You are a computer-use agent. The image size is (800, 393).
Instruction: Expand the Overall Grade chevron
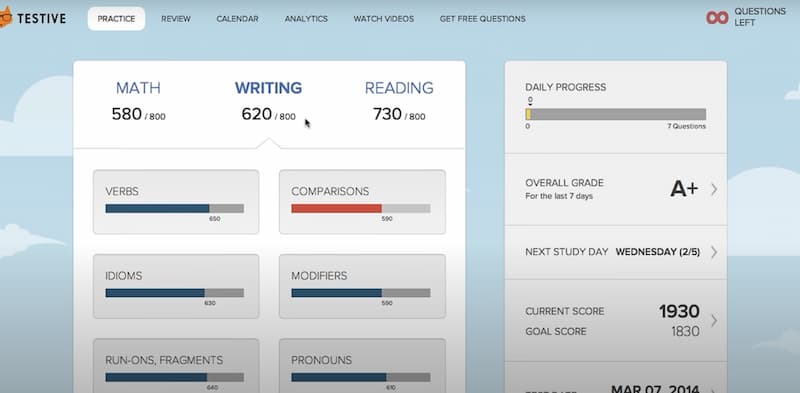click(x=714, y=189)
